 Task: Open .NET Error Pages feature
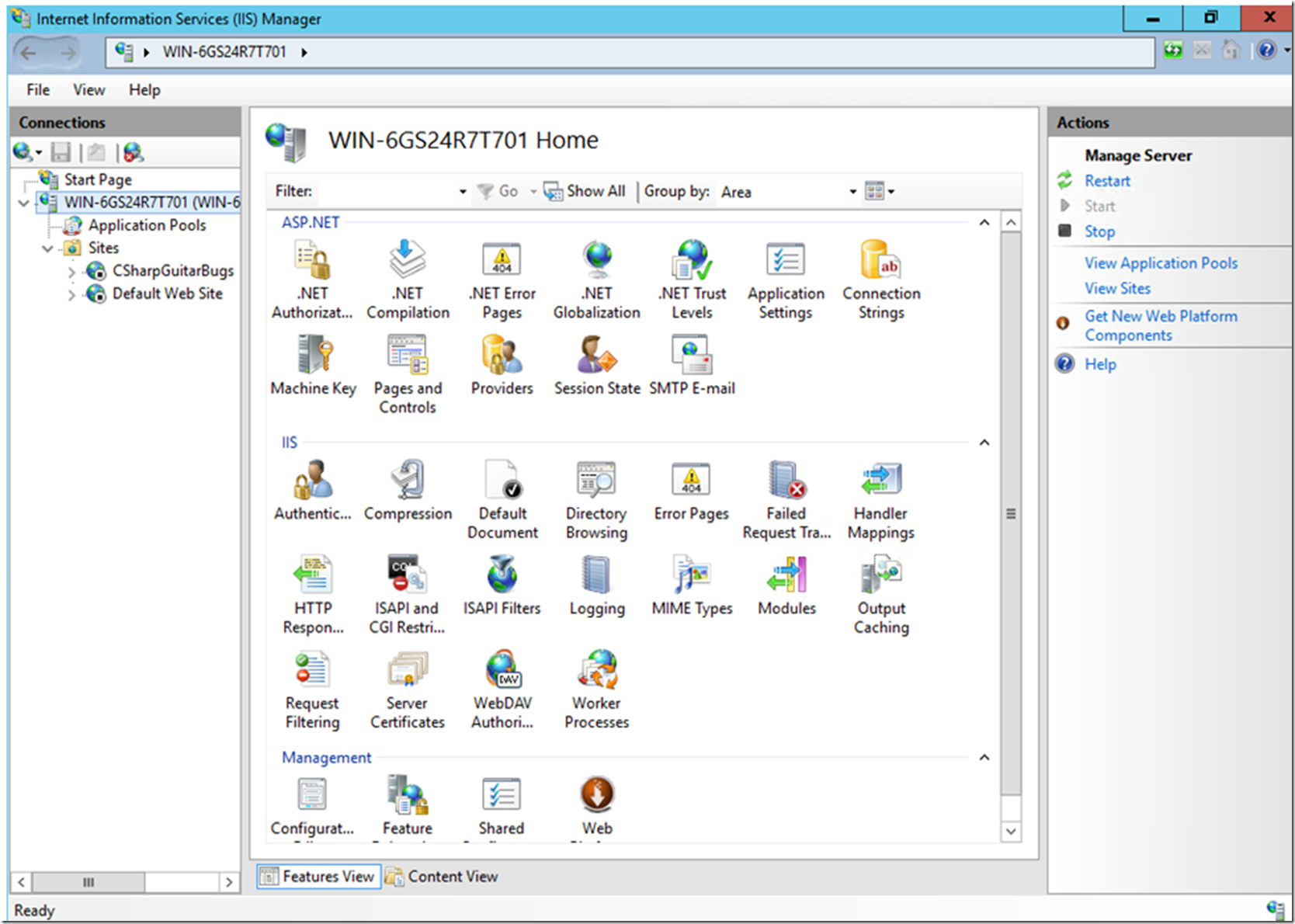tap(502, 280)
